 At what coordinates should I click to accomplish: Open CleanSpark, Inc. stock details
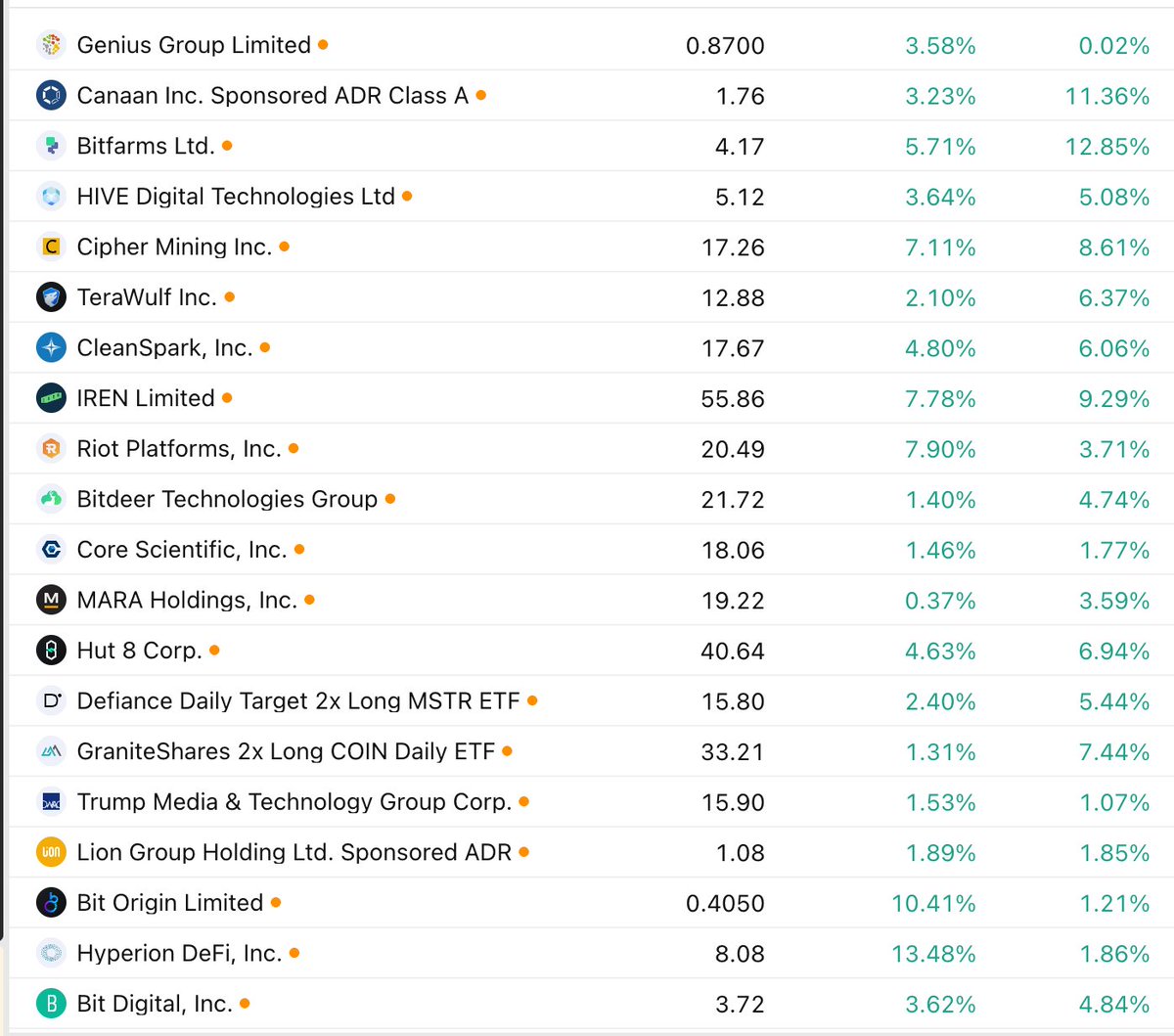point(164,348)
